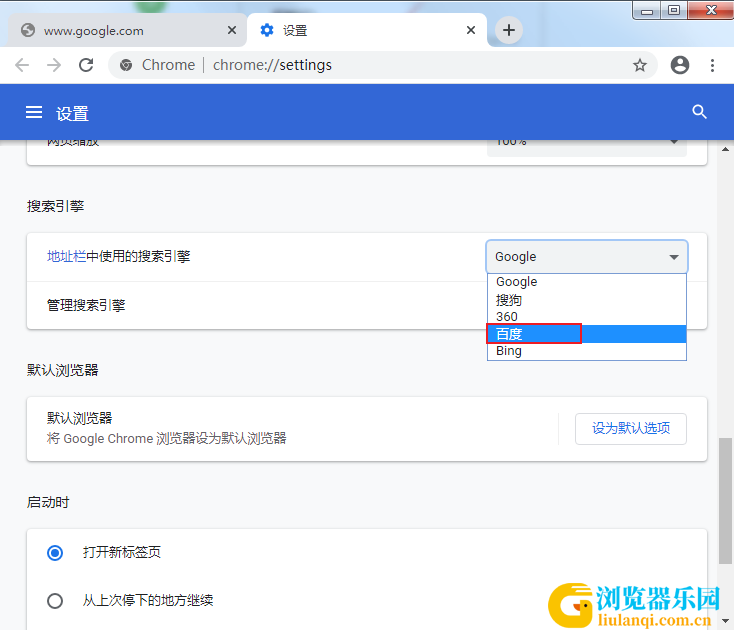This screenshot has height=630, width=734.
Task: Click the 将 Google Chrome 浏览器设为默认浏览器 description
Action: point(167,439)
